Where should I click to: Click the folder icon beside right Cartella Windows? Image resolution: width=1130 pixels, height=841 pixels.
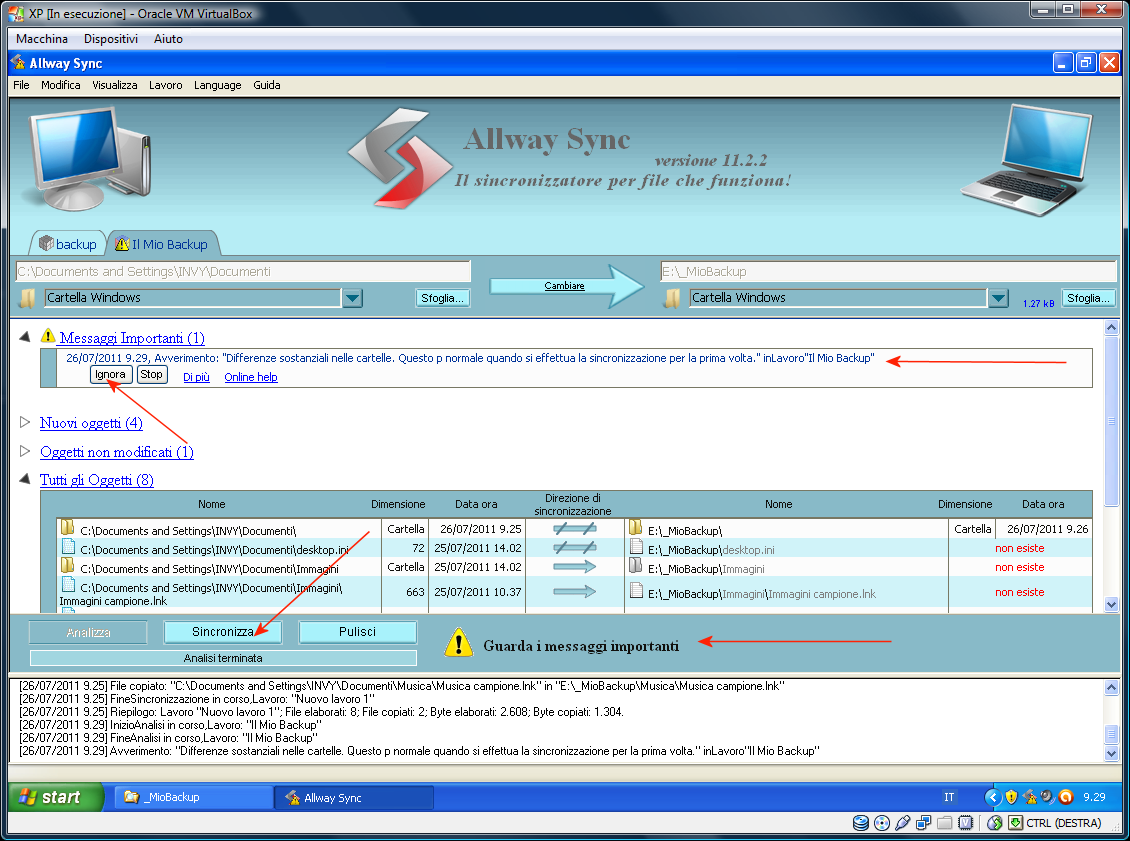point(672,298)
